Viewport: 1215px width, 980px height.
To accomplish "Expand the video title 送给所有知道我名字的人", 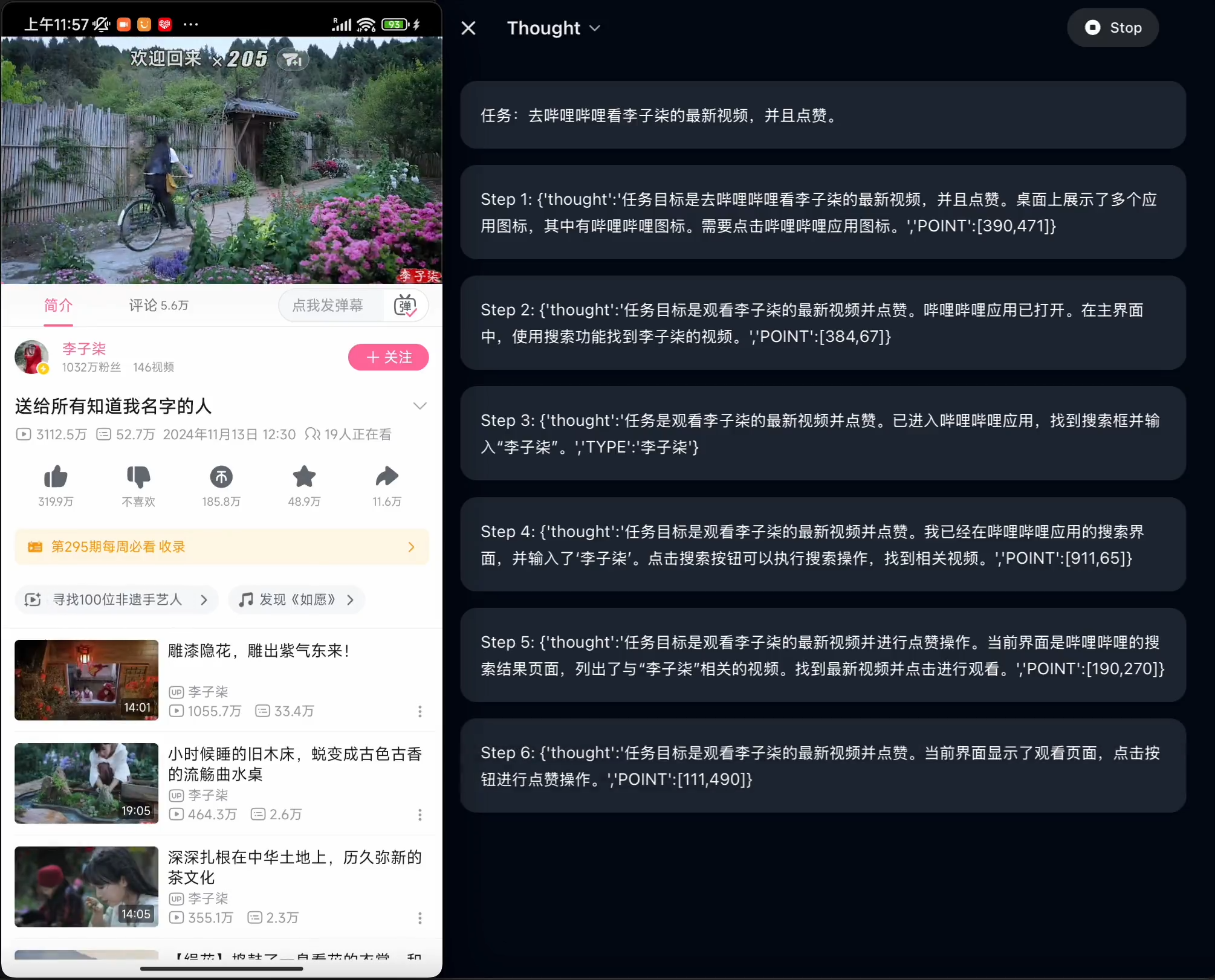I will 420,405.
